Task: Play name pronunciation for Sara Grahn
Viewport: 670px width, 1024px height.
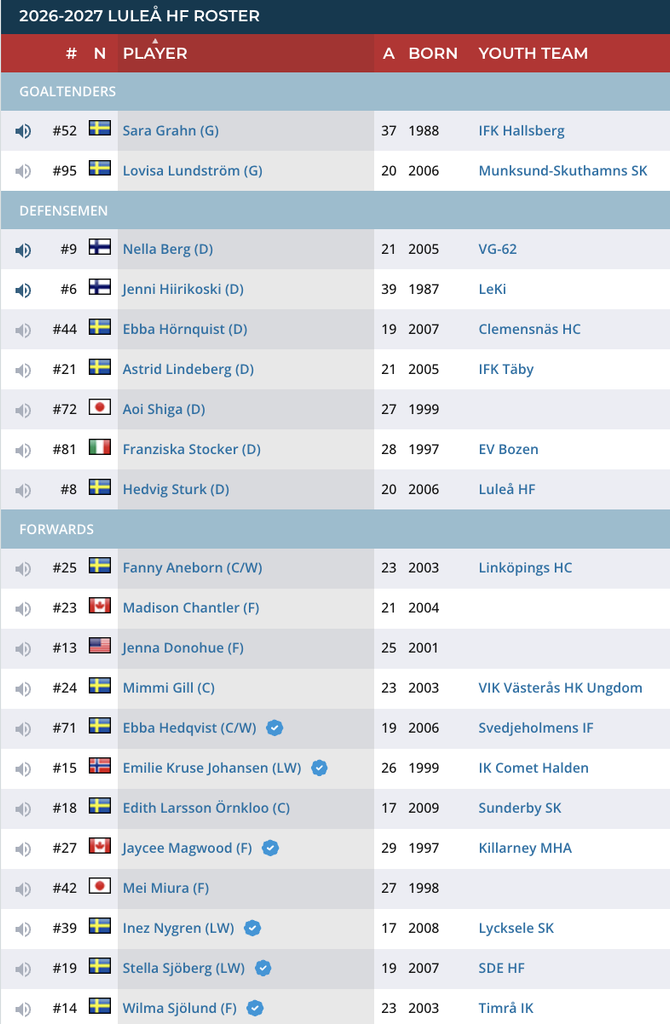Action: 23,131
